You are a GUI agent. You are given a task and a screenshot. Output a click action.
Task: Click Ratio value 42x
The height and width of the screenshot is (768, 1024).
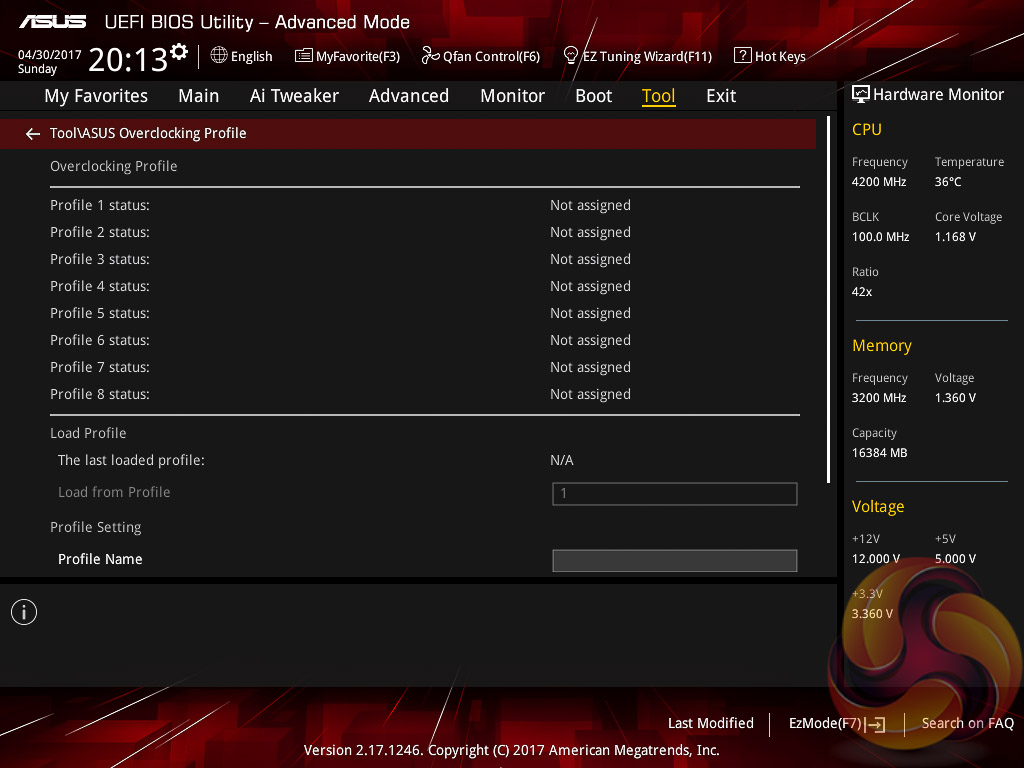862,292
